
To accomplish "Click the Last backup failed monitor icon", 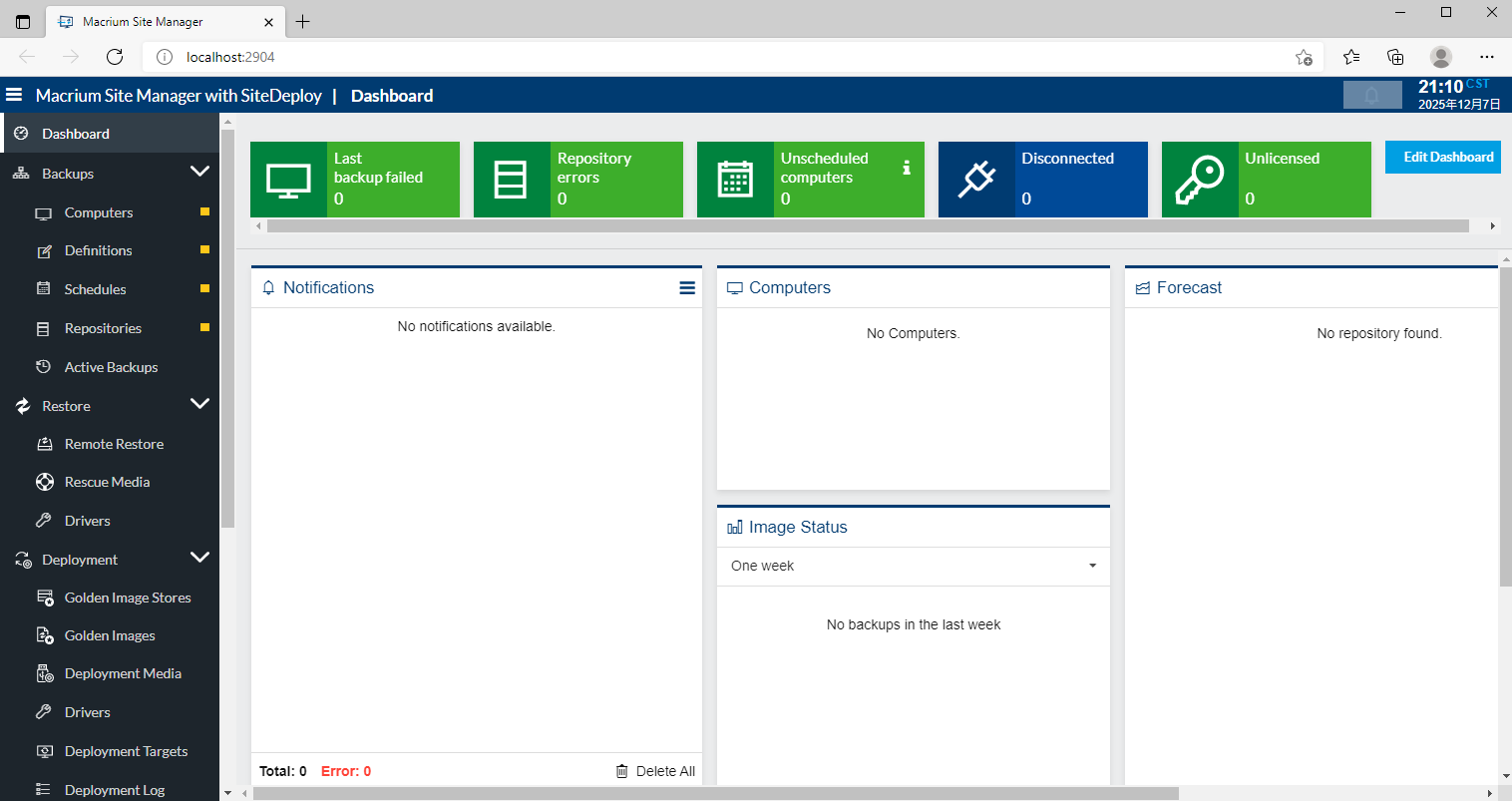I will (x=288, y=181).
